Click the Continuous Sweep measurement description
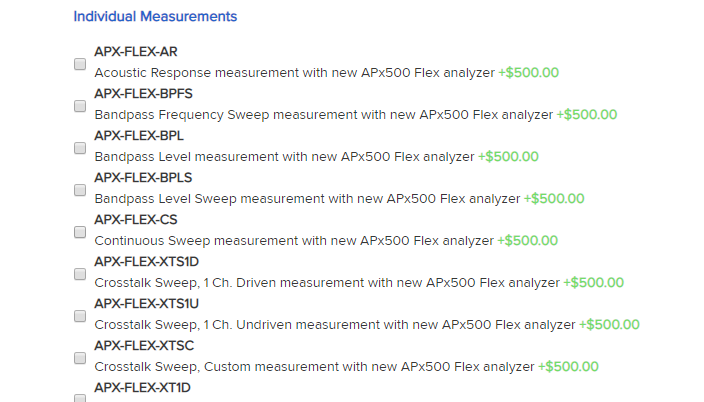The width and height of the screenshot is (704, 402). [x=294, y=241]
